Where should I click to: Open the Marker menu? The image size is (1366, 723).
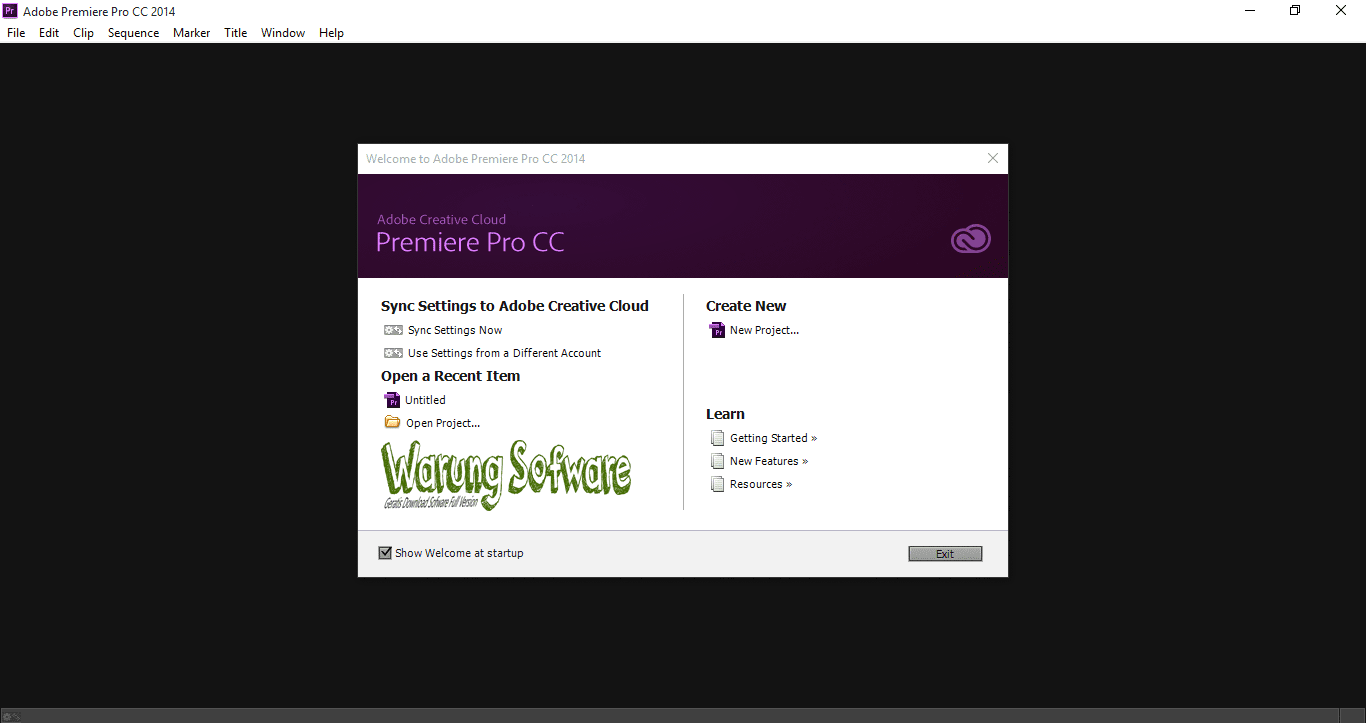191,33
